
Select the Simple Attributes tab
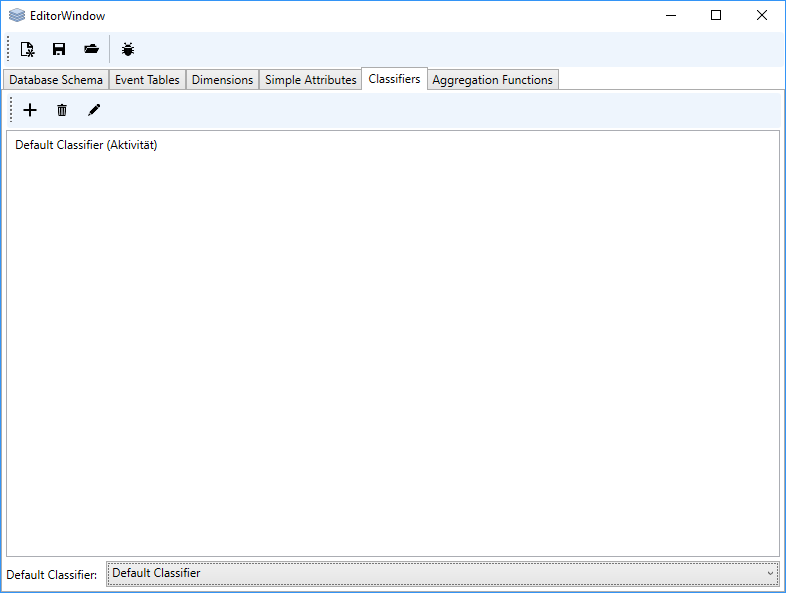coord(310,80)
